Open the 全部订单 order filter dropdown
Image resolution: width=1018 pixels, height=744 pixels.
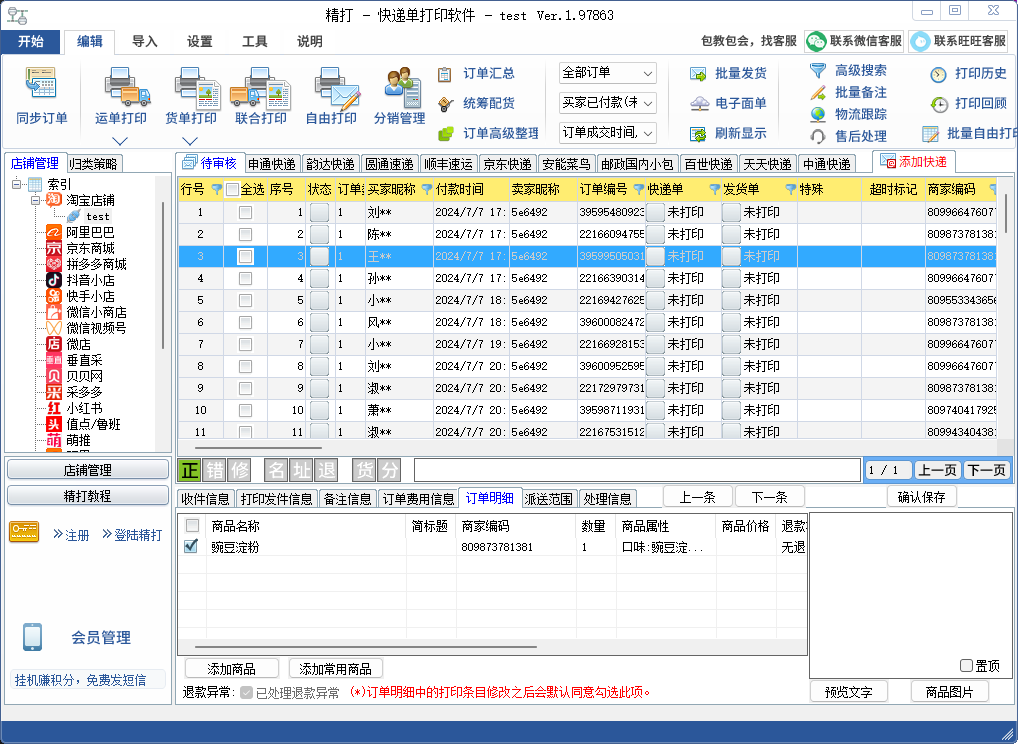click(607, 73)
